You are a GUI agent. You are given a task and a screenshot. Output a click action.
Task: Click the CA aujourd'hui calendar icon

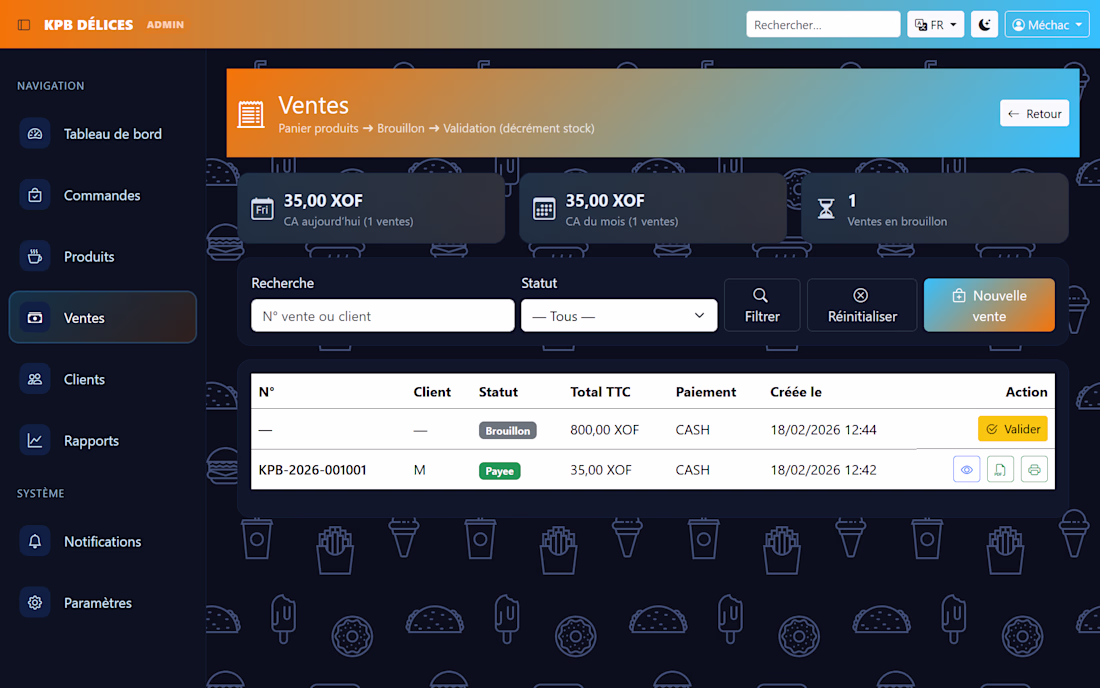pyautogui.click(x=262, y=209)
